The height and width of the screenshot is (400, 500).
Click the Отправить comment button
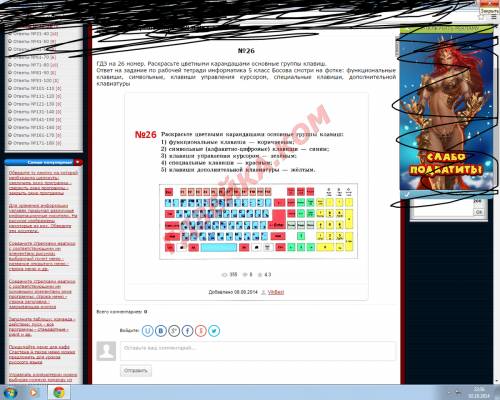[x=136, y=371]
